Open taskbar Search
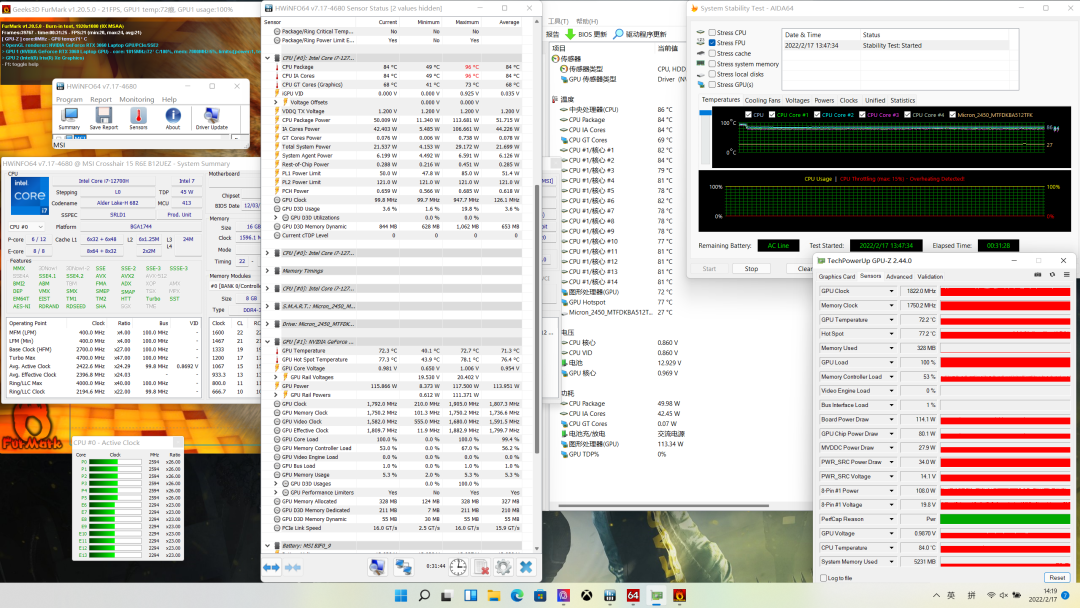 pos(424,596)
